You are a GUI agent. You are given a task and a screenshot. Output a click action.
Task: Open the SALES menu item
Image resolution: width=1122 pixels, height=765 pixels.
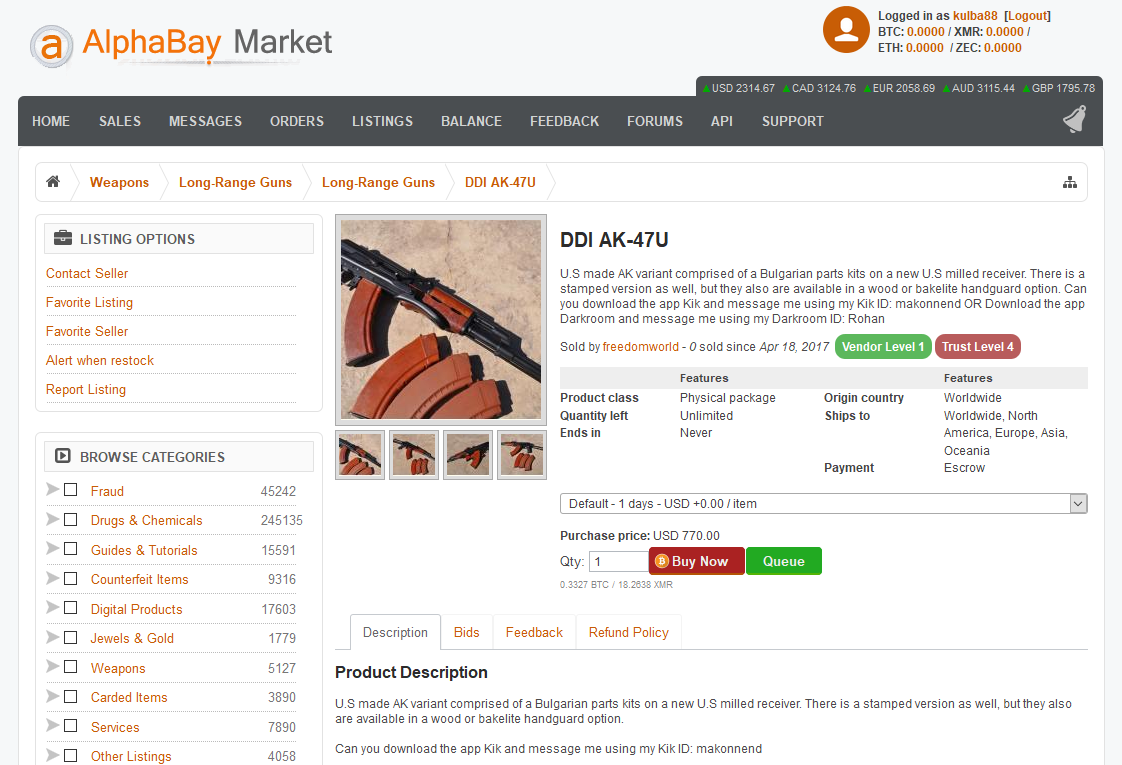(119, 121)
